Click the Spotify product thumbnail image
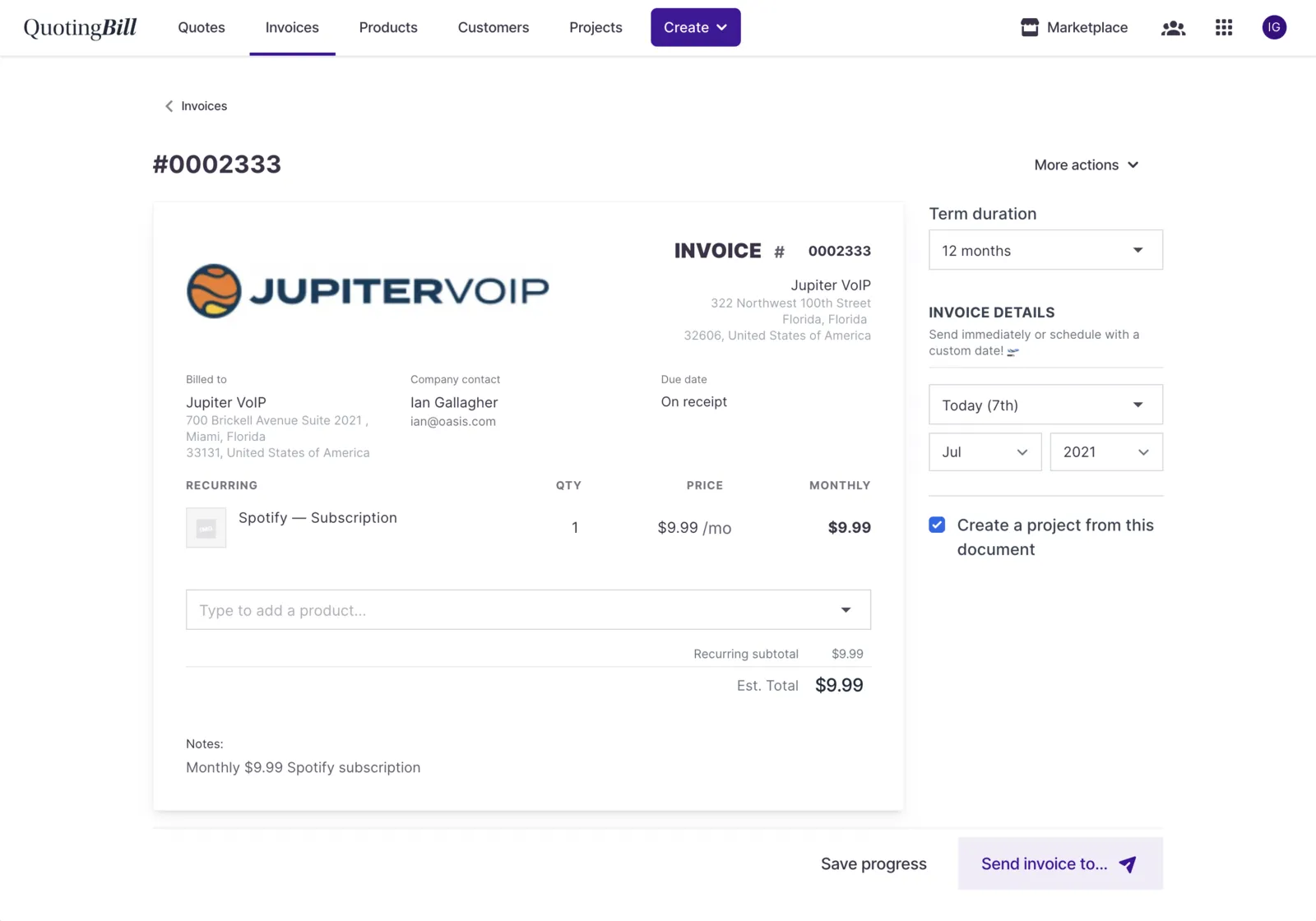Image resolution: width=1316 pixels, height=921 pixels. 206,527
